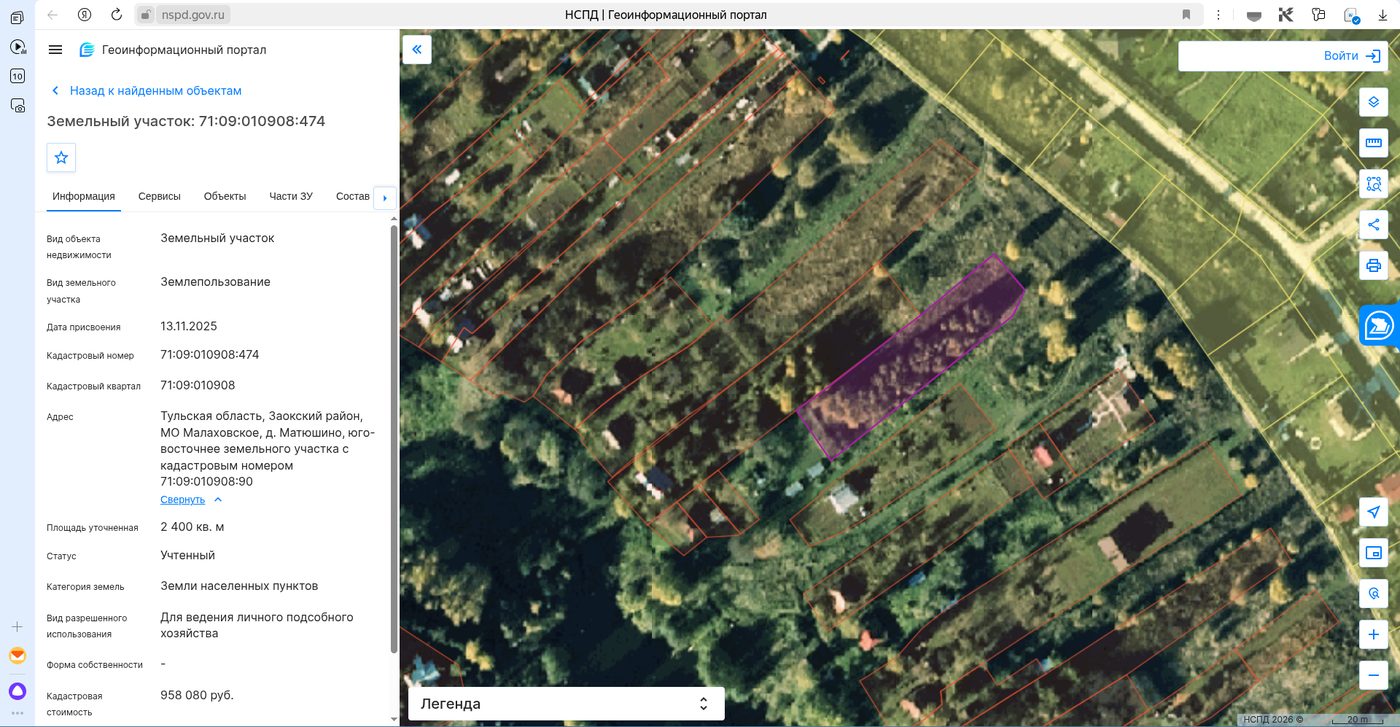Image resolution: width=1400 pixels, height=727 pixels.
Task: Click cadastral quarter value 71:09:010908
Action: (198, 385)
